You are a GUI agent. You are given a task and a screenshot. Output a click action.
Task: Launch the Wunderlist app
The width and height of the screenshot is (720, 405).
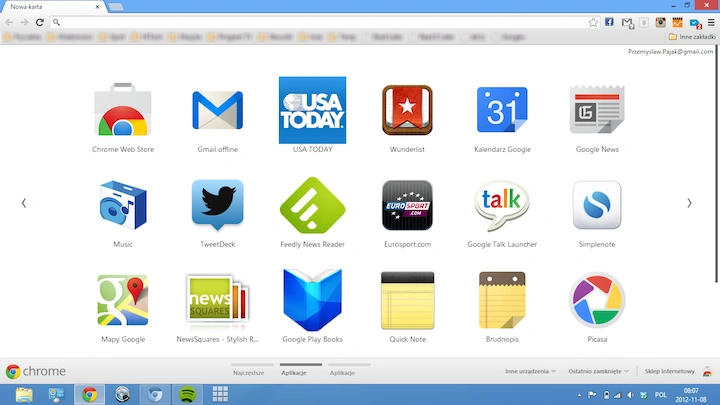407,110
